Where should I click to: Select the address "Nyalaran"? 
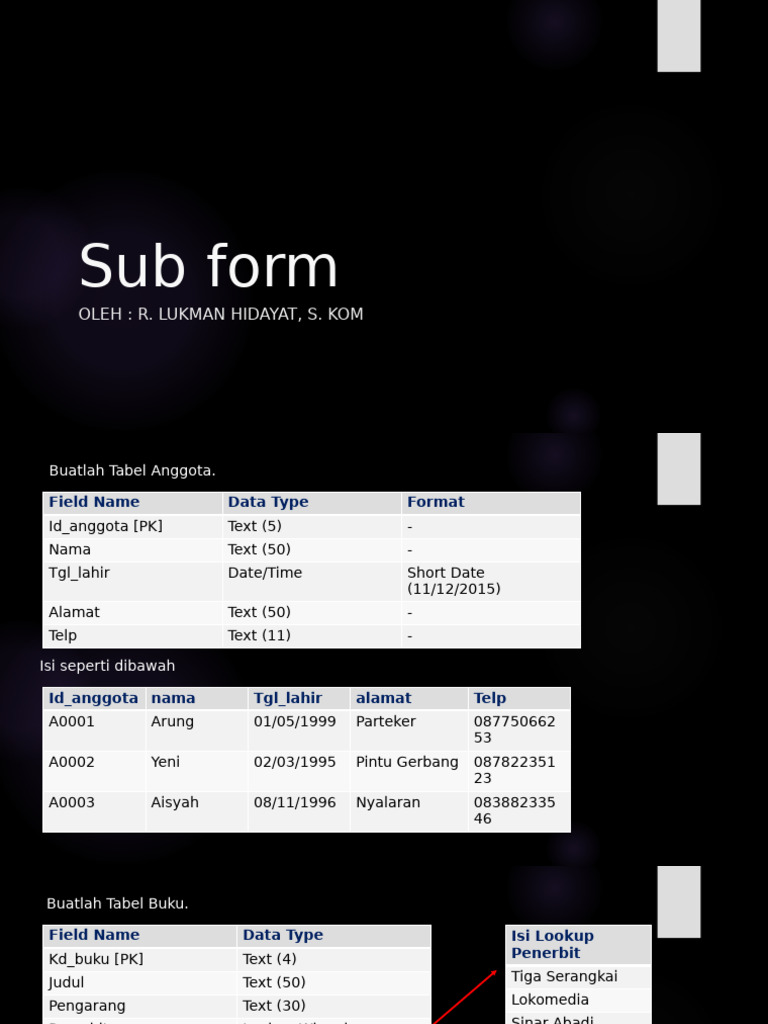(x=388, y=803)
